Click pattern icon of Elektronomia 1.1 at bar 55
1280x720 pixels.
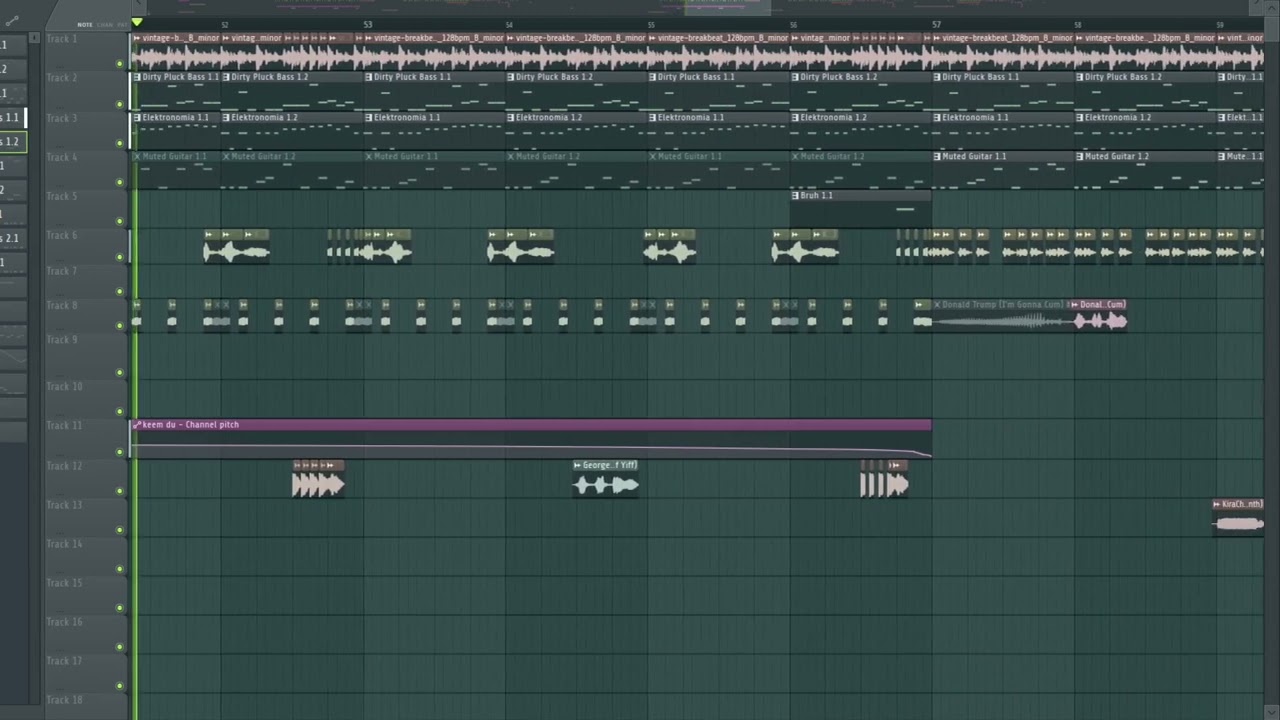click(654, 118)
